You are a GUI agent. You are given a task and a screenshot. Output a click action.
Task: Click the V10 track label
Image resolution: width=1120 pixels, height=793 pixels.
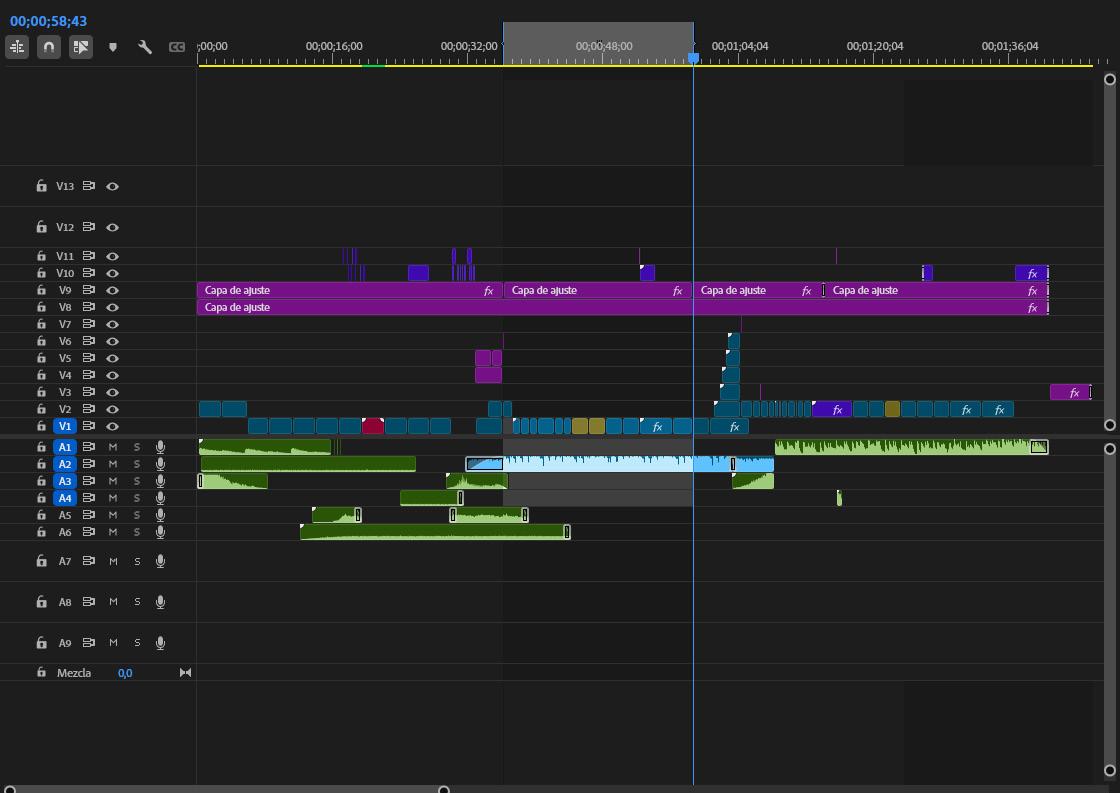pos(65,273)
